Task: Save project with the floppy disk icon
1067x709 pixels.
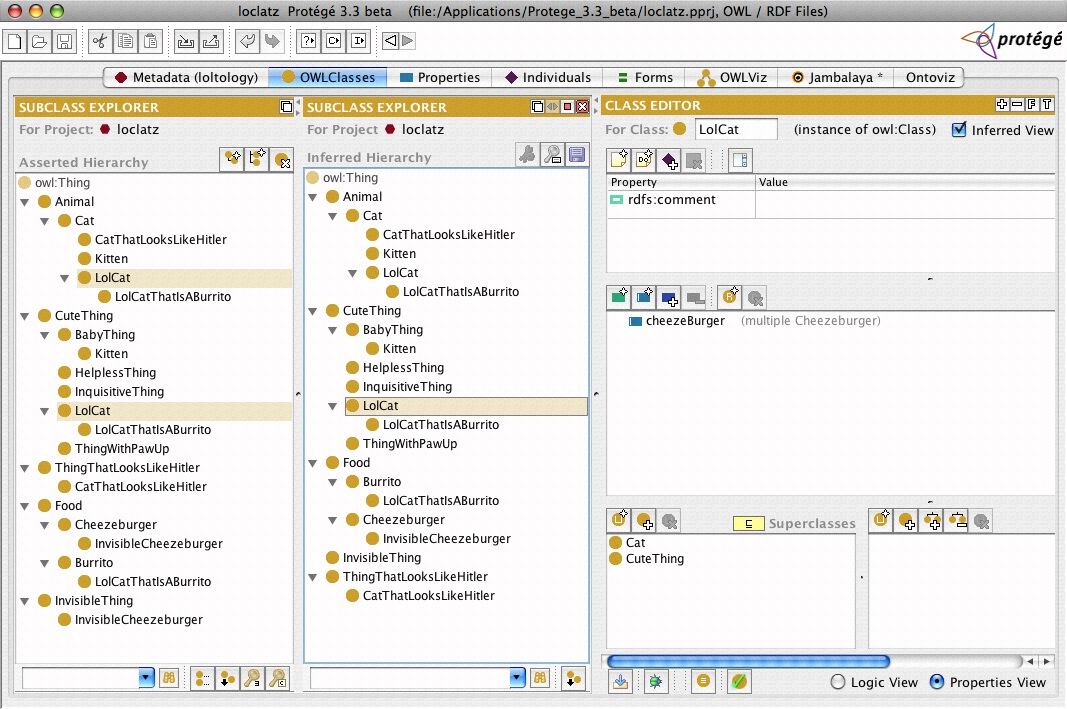Action: point(64,41)
